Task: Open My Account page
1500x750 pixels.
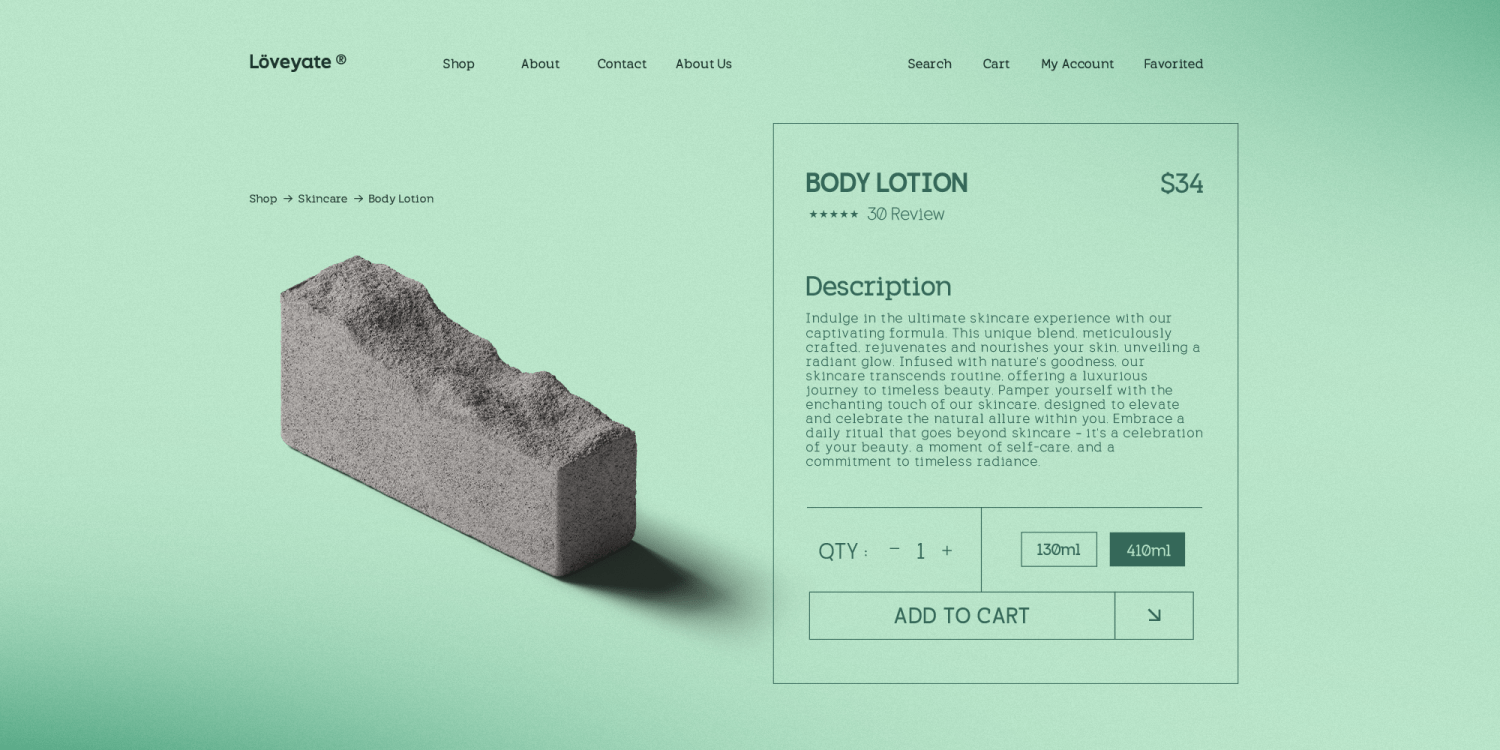Action: coord(1077,64)
